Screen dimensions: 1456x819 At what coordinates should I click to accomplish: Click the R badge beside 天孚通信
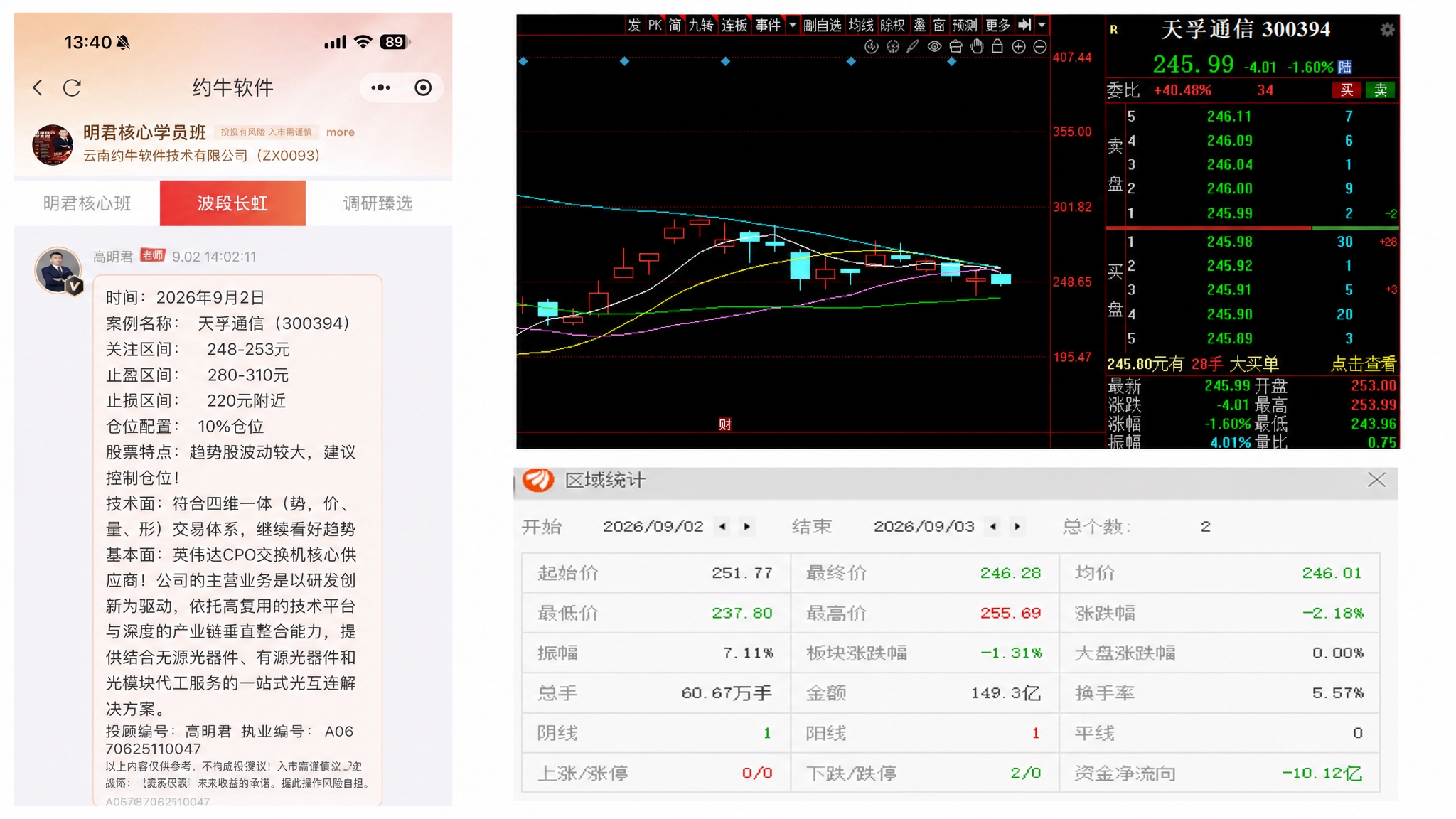[1114, 30]
